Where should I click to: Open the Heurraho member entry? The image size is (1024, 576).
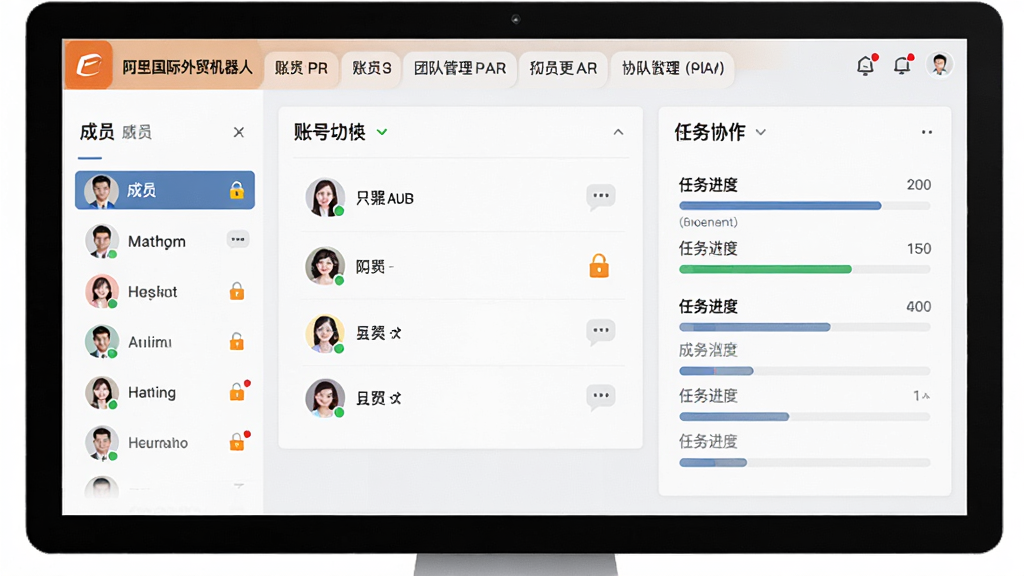coord(165,443)
